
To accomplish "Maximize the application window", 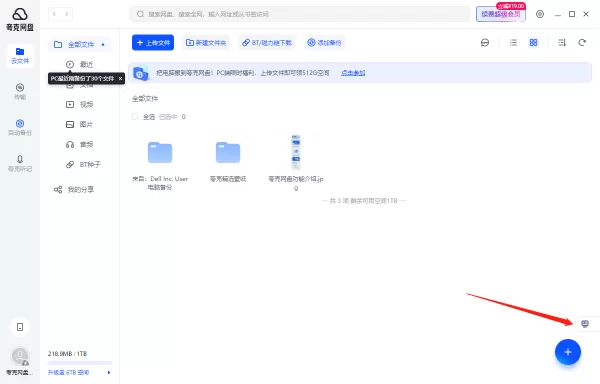I will click(572, 14).
